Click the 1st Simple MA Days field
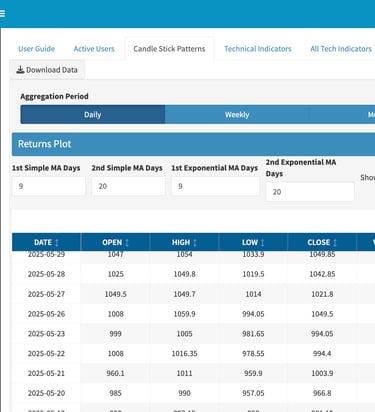Screen dimensions: 375x412 [49, 186]
